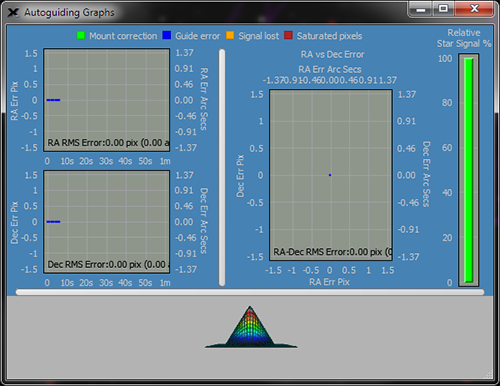This screenshot has height=386, width=500.
Task: Click the Dec RMS Error readout text
Action: coord(108,264)
